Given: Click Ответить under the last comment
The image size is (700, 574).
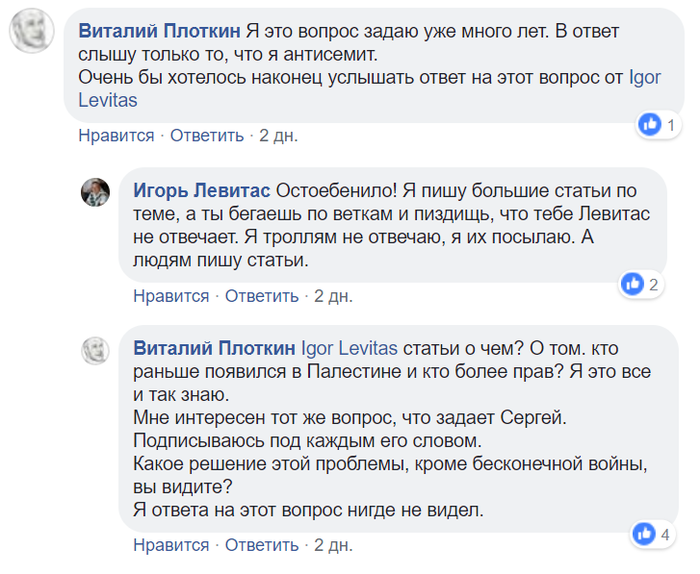Looking at the screenshot, I should click(x=262, y=545).
